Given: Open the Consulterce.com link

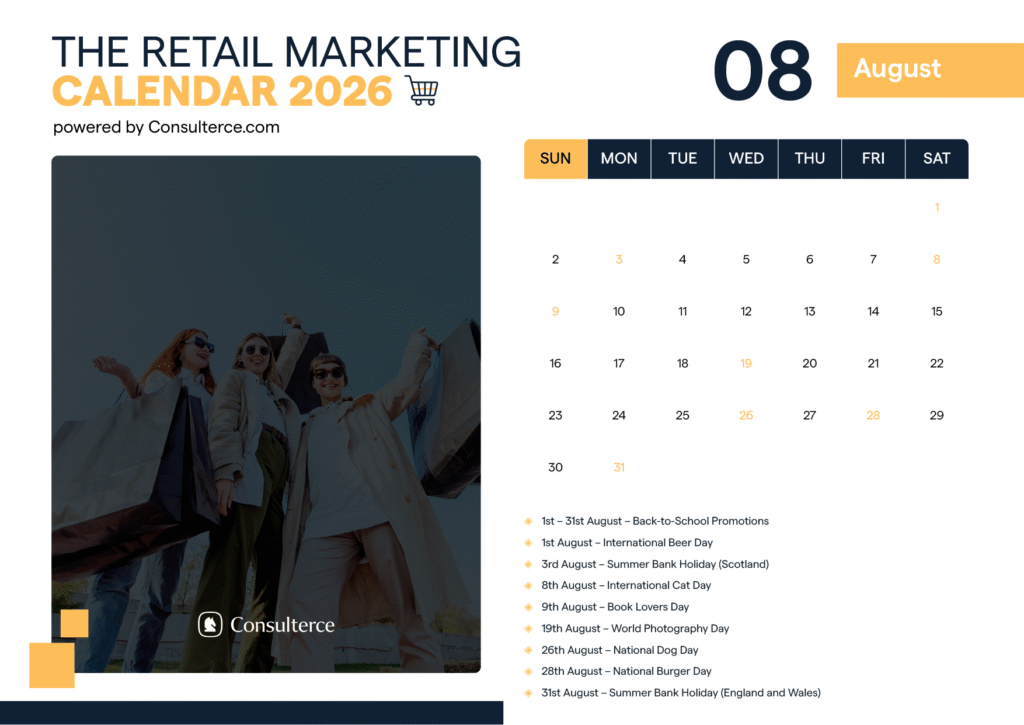Looking at the screenshot, I should coord(213,127).
